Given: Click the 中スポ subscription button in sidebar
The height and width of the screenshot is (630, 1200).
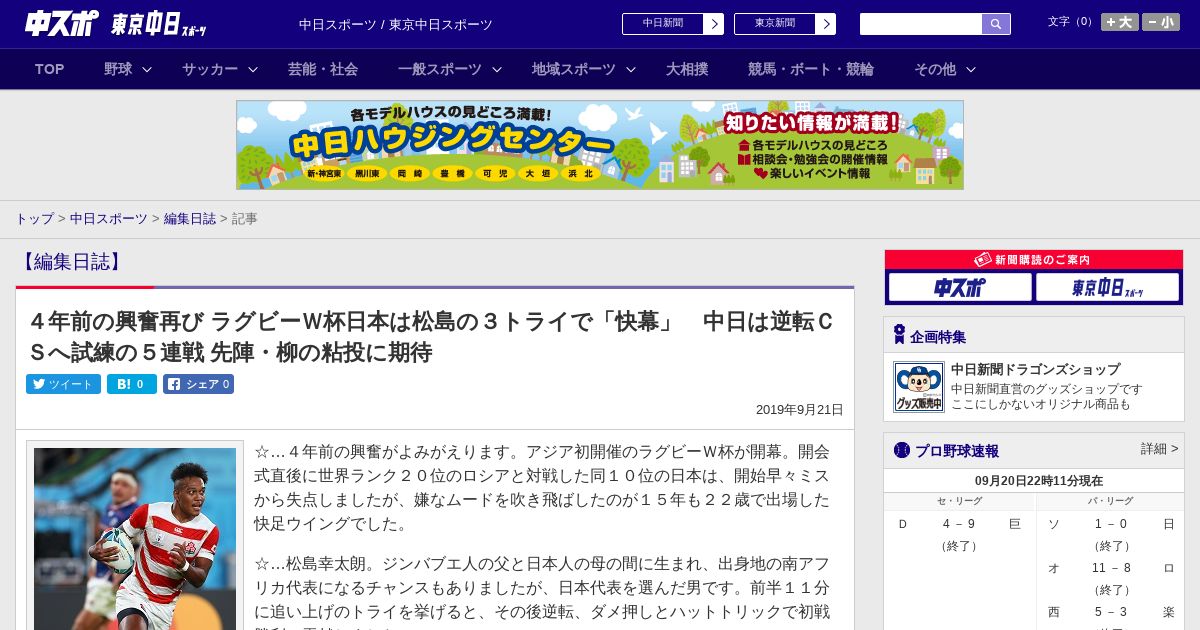Looking at the screenshot, I should click(960, 288).
